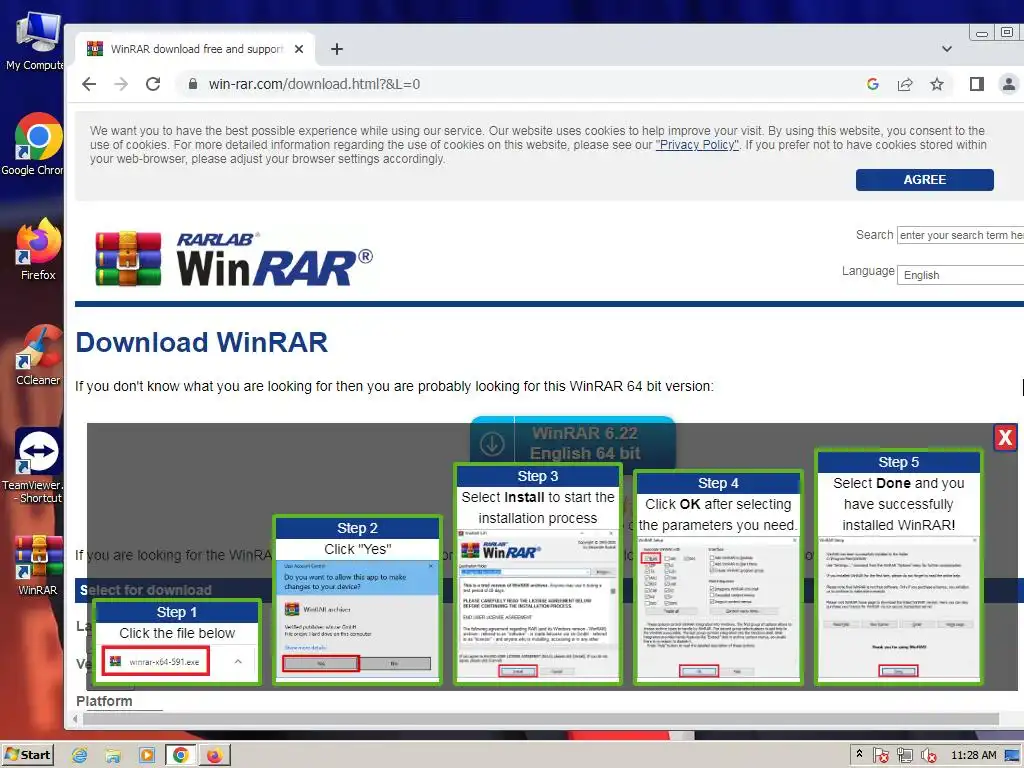Click the Action Center flag tray icon

[x=880, y=756]
